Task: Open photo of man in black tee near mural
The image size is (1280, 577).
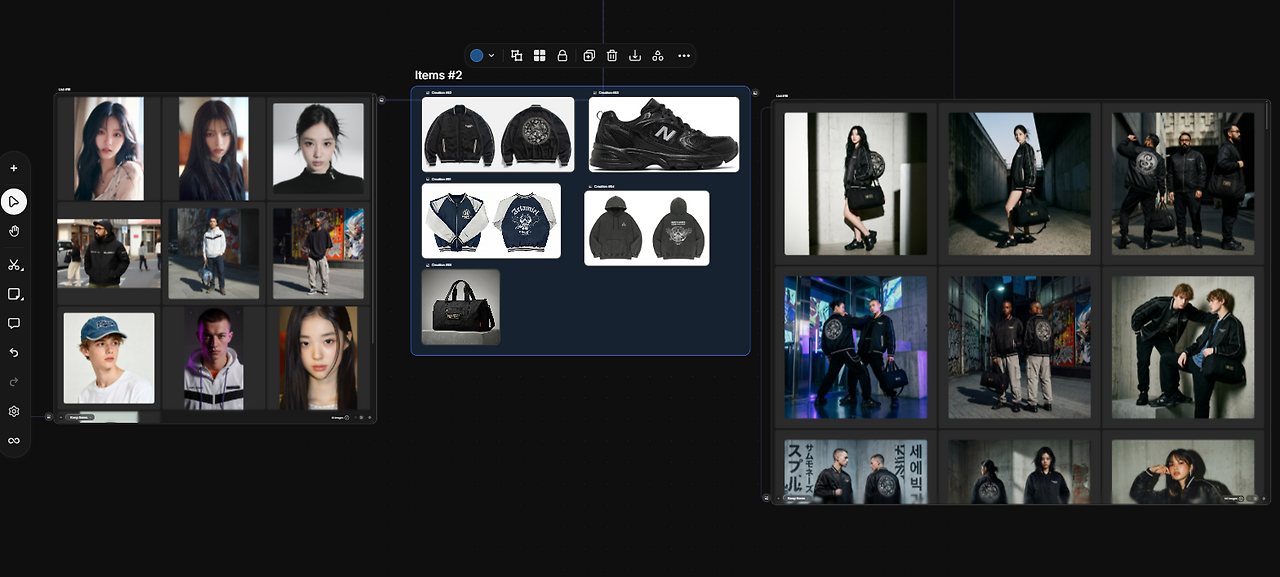Action: pyautogui.click(x=318, y=253)
